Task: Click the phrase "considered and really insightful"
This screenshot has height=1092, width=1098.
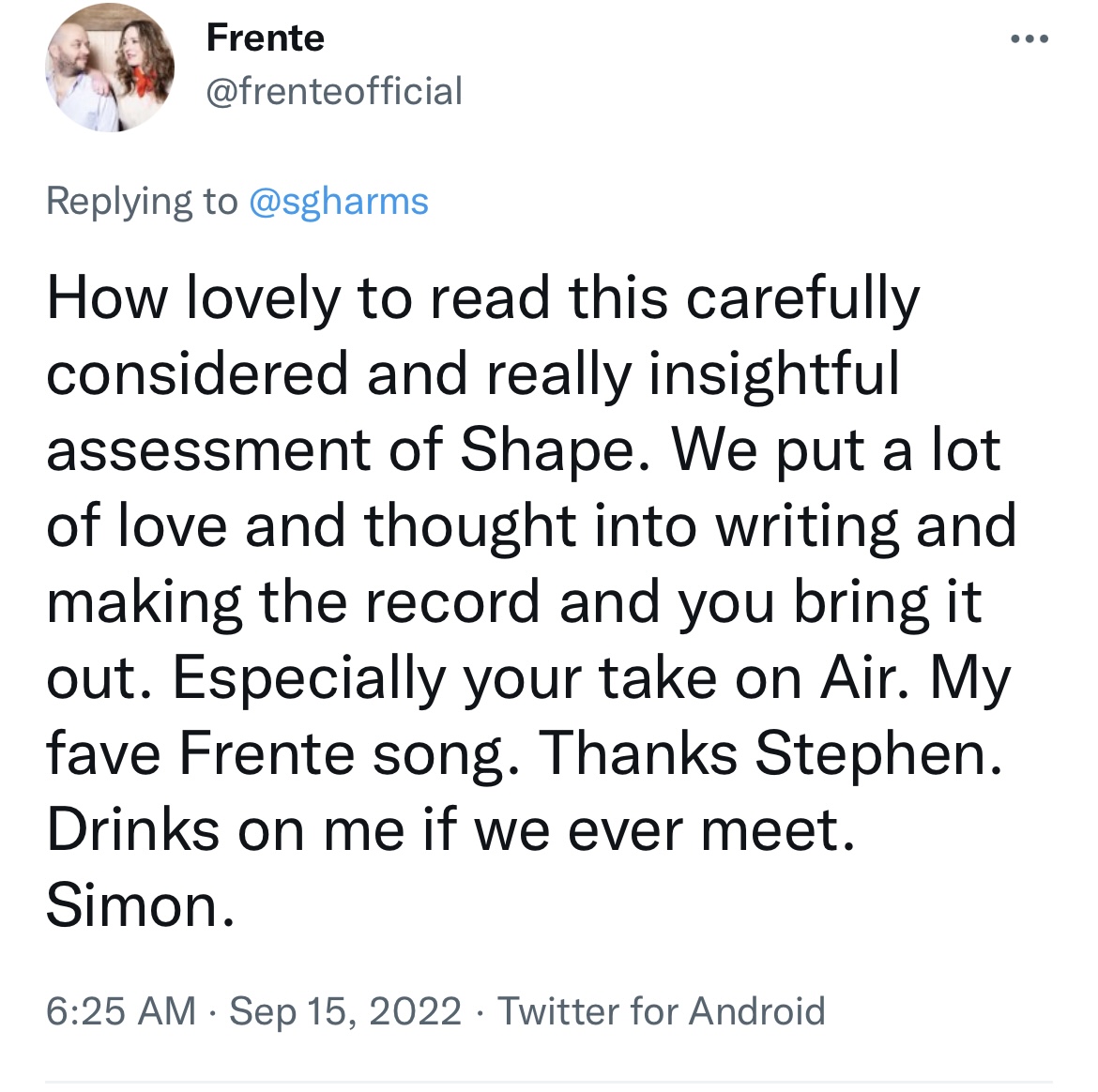Action: [473, 374]
